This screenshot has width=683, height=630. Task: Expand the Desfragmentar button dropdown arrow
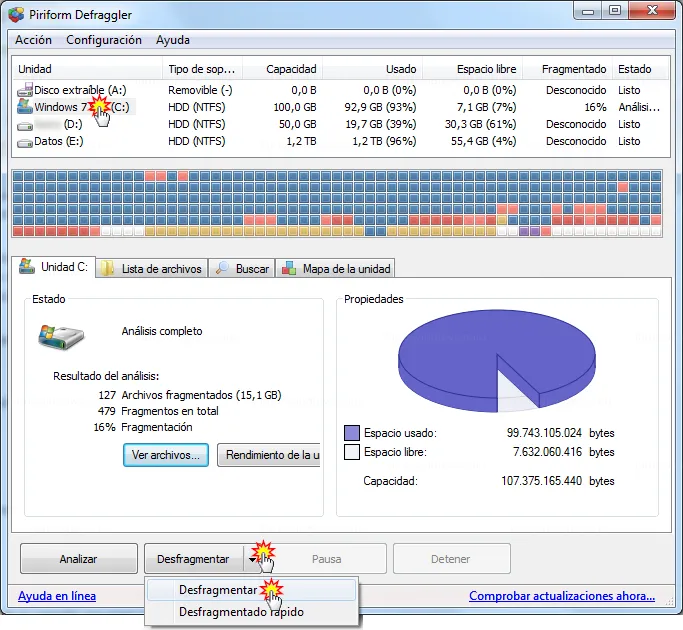[x=253, y=559]
